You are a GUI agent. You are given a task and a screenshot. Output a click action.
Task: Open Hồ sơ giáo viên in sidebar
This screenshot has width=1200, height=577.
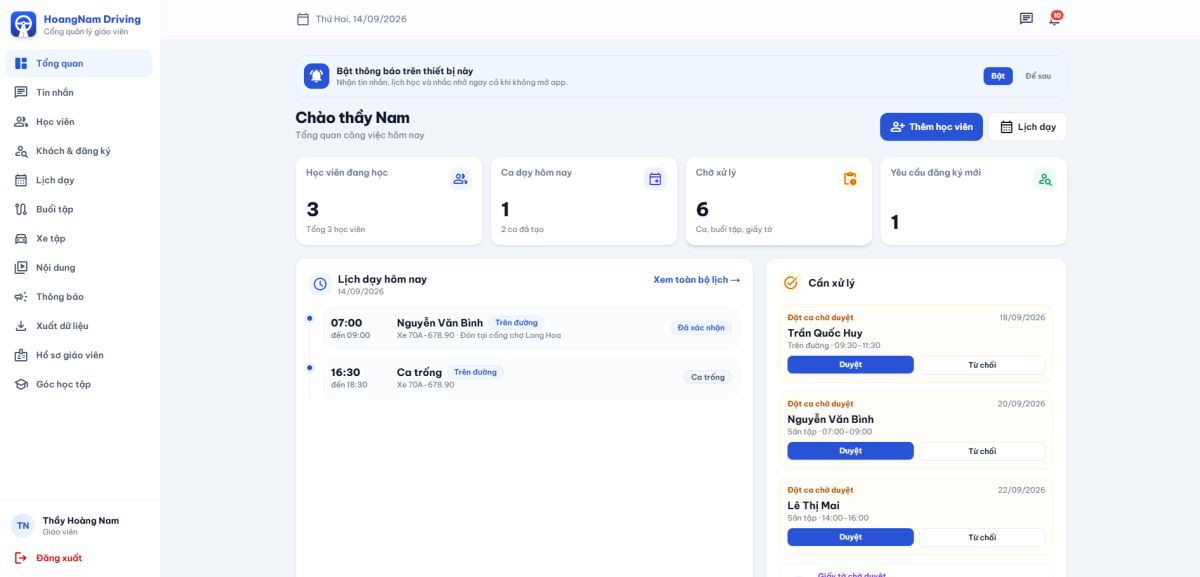[79, 355]
